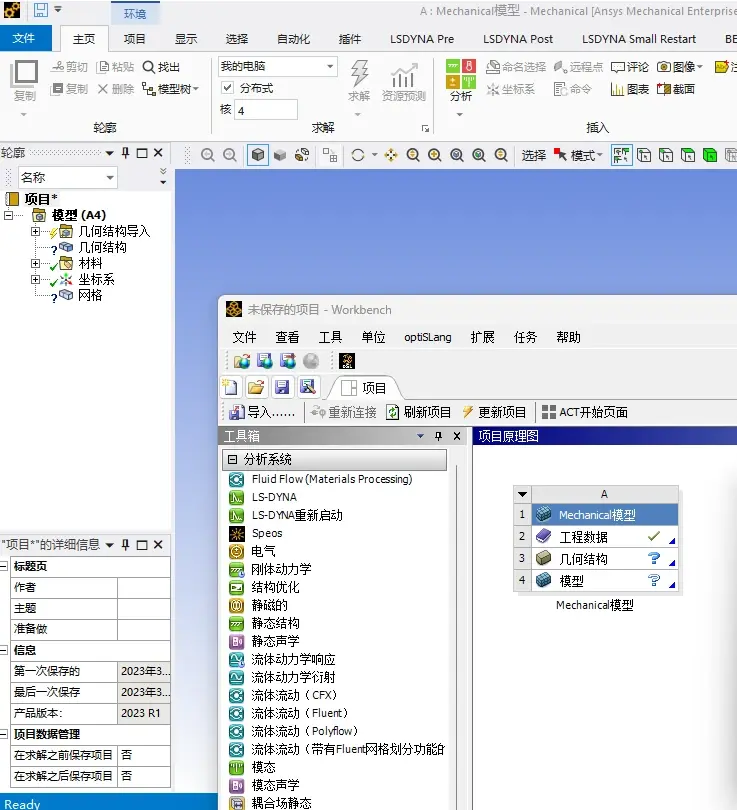Pin the Details panel

point(126,544)
